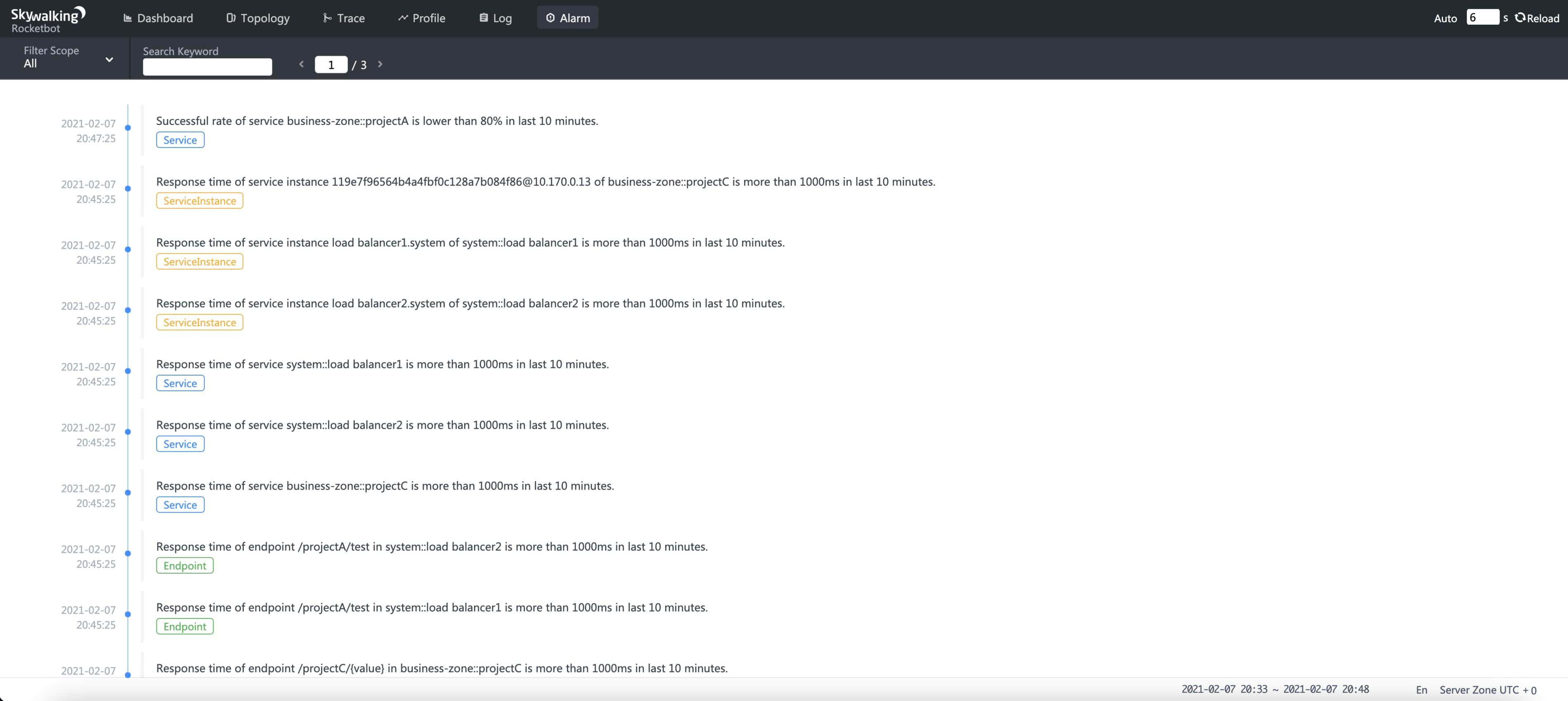Click Service tag on projectA alarm
1568x701 pixels.
click(x=180, y=140)
